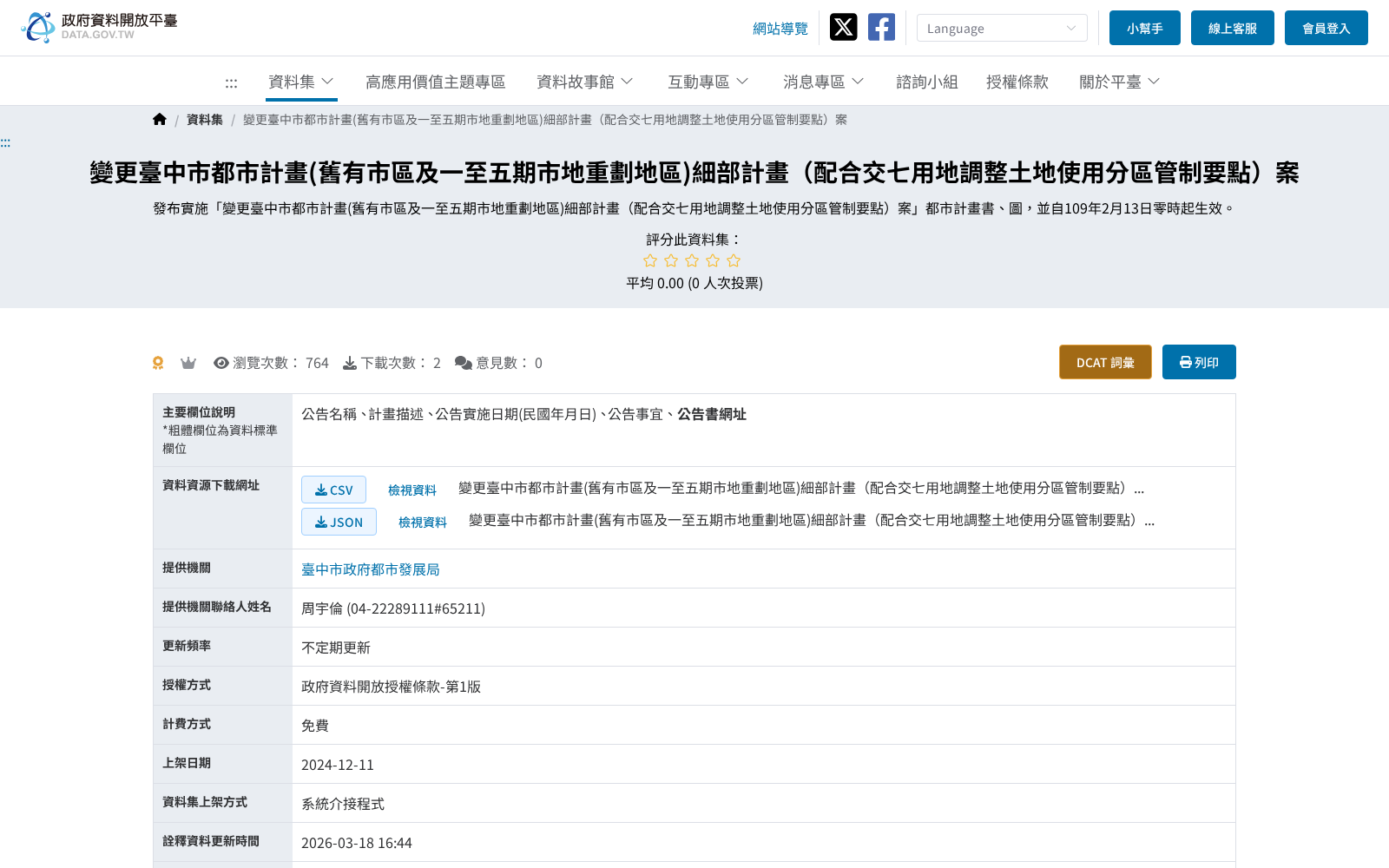Click 資料集 in the breadcrumb
Screen dimensions: 1389x868
(x=205, y=120)
